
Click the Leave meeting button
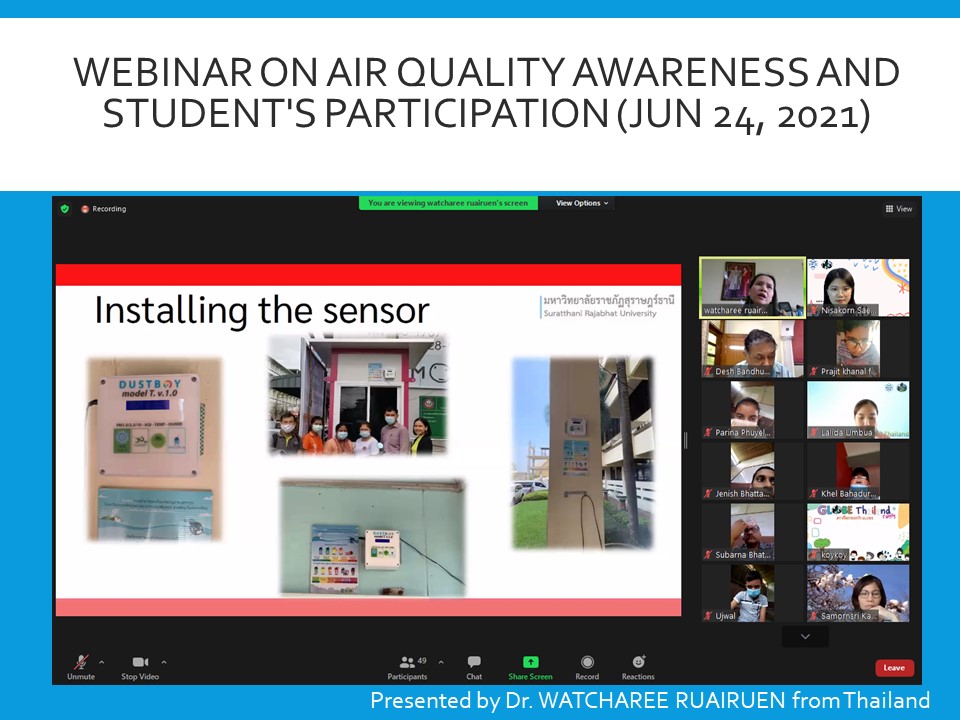coord(894,668)
